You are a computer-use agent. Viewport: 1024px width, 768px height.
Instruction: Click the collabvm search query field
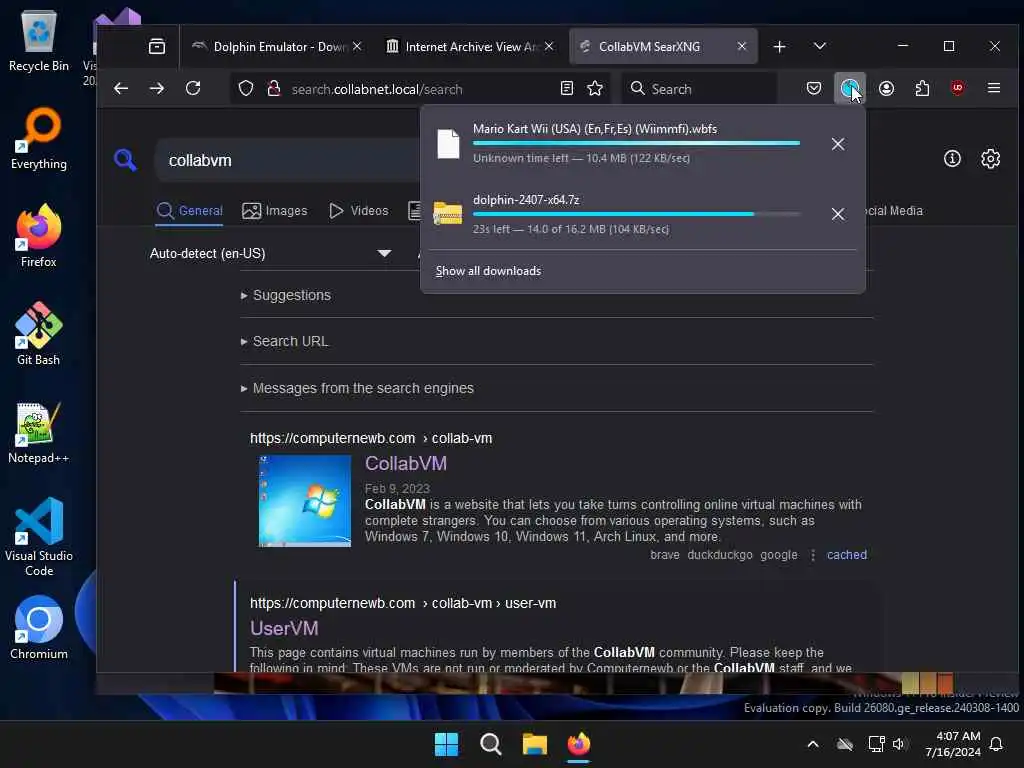(x=287, y=160)
